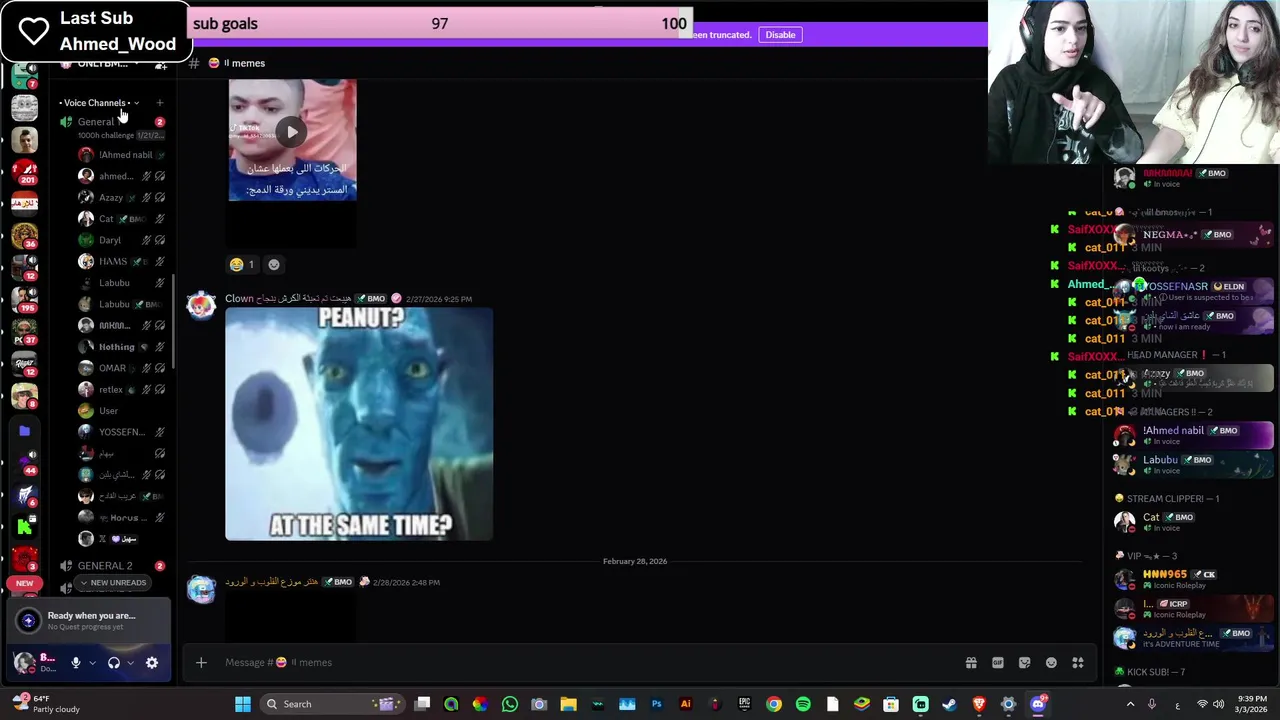This screenshot has width=1280, height=720.
Task: Open the GIF picker
Action: 997,662
